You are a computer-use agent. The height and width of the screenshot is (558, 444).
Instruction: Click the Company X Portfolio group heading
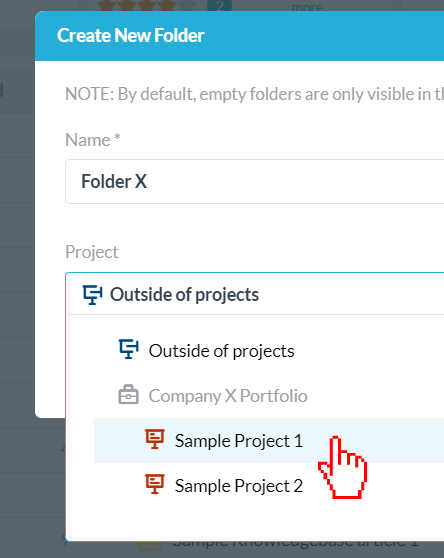[x=228, y=396]
